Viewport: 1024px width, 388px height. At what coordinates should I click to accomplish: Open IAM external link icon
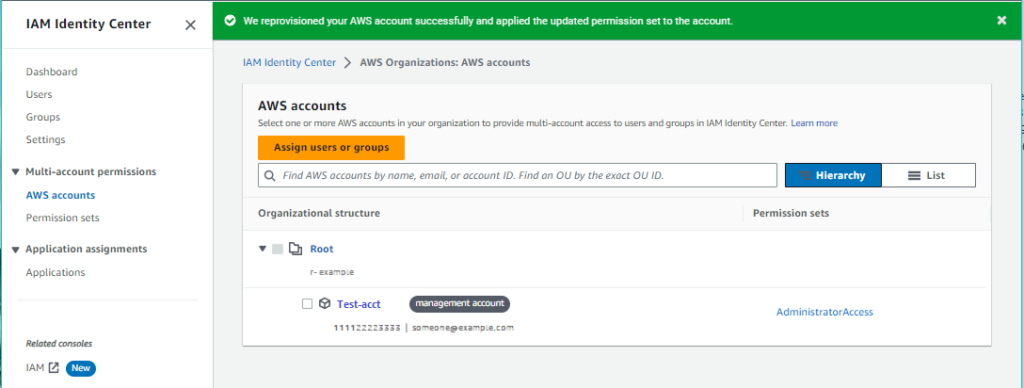point(54,368)
